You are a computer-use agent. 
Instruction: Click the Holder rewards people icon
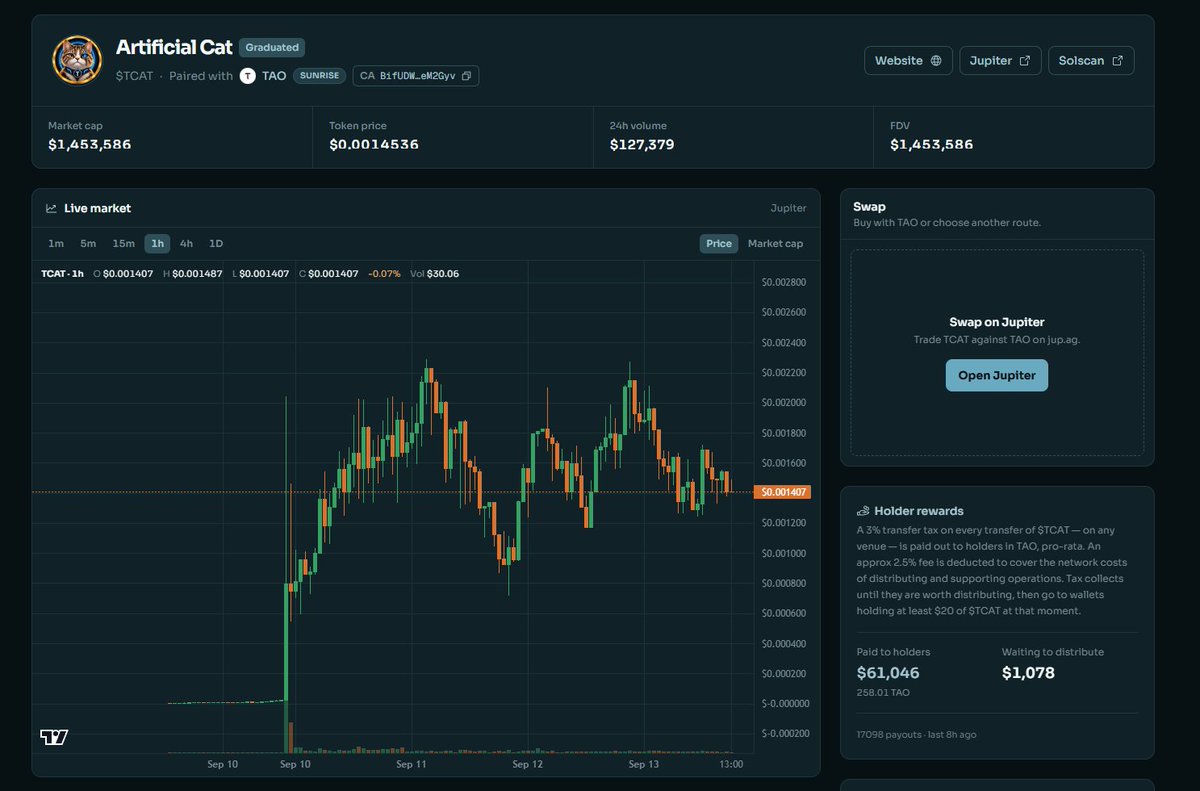(x=863, y=511)
